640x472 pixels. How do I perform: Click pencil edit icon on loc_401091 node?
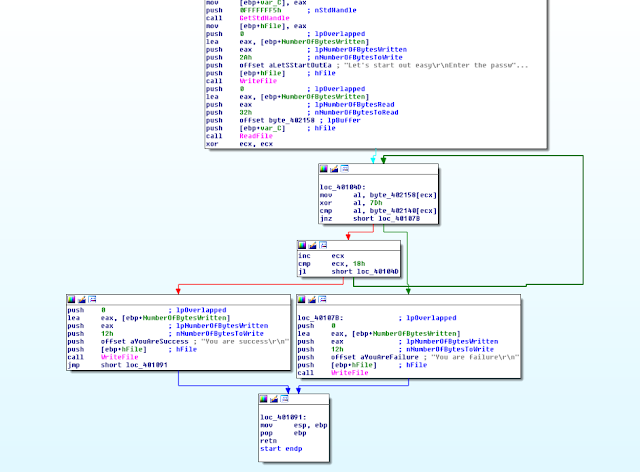274,399
